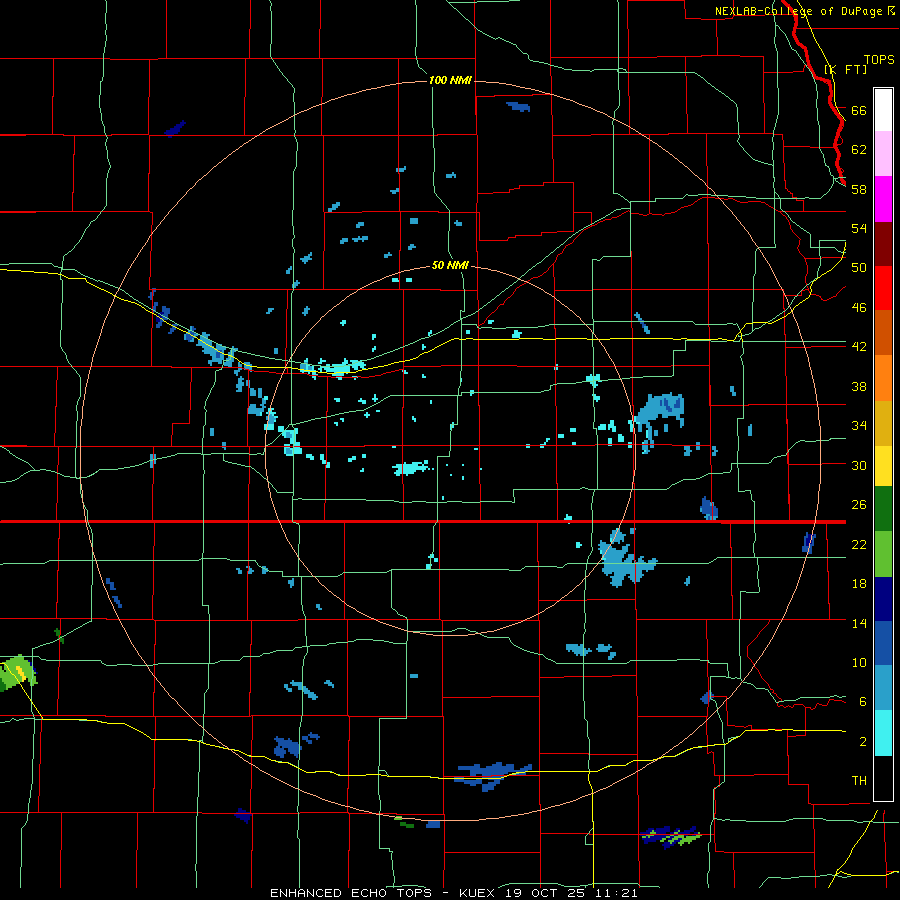Click the "NEXLAB-College of DuPage" credit text
This screenshot has height=900, width=900.
[799, 11]
